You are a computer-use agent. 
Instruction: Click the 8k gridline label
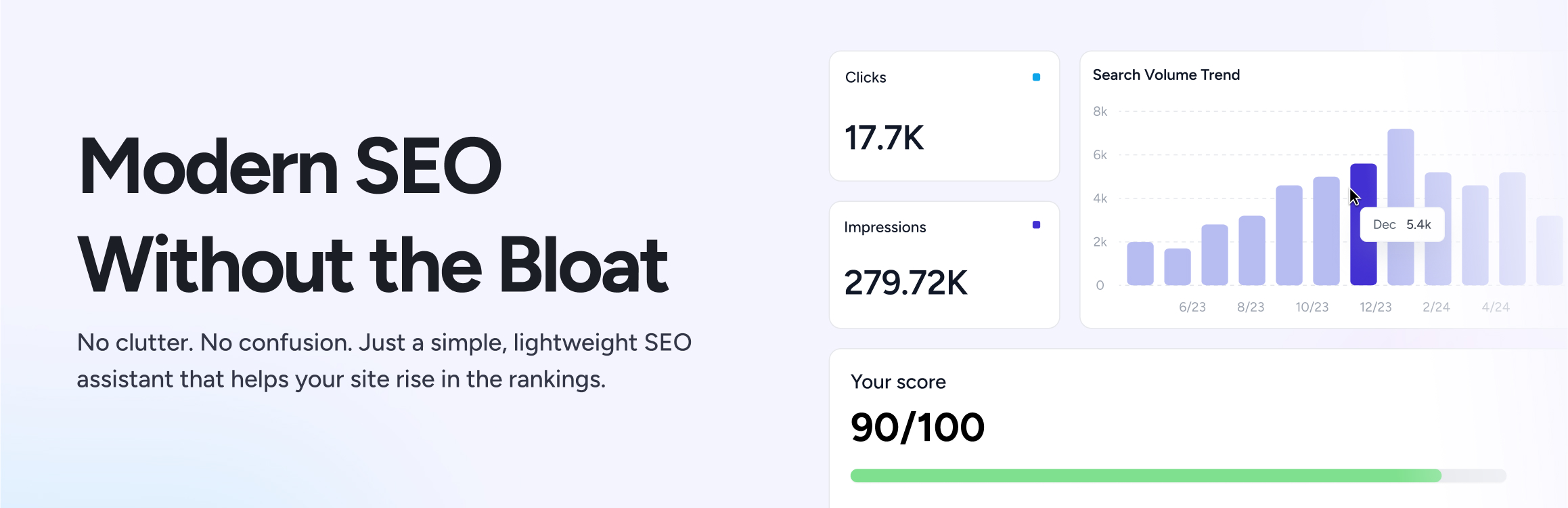pos(1101,110)
